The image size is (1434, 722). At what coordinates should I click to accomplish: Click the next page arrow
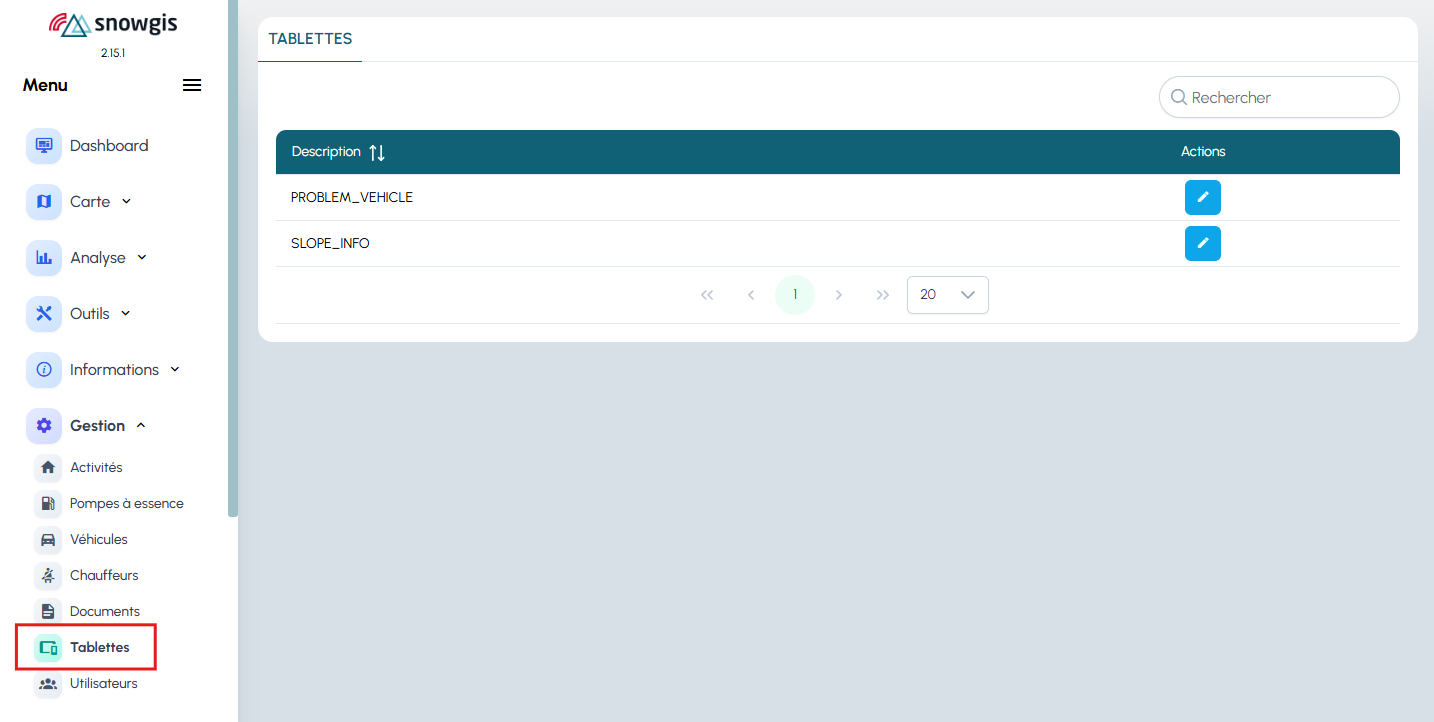pyautogui.click(x=839, y=295)
